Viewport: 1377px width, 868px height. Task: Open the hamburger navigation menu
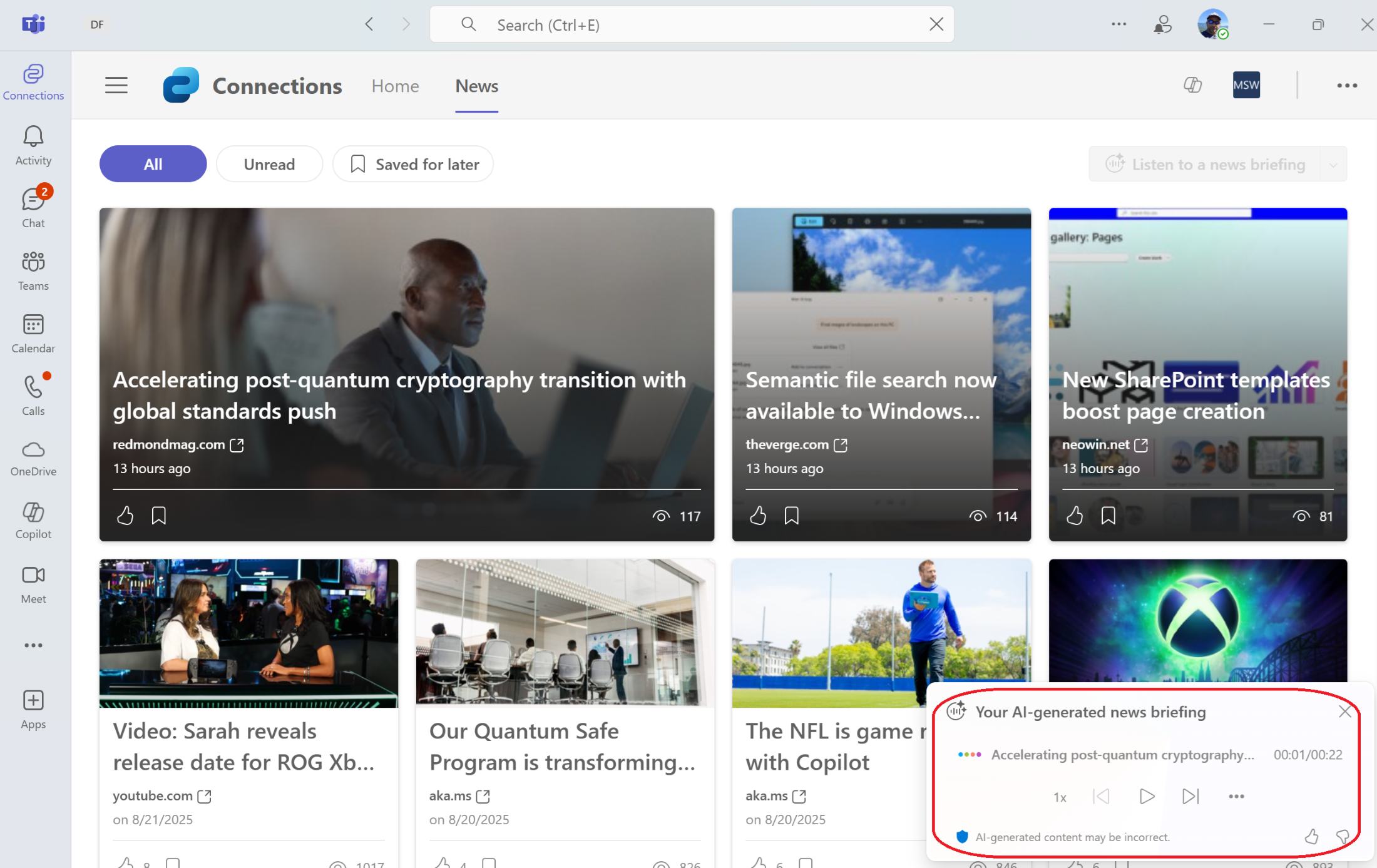click(116, 85)
